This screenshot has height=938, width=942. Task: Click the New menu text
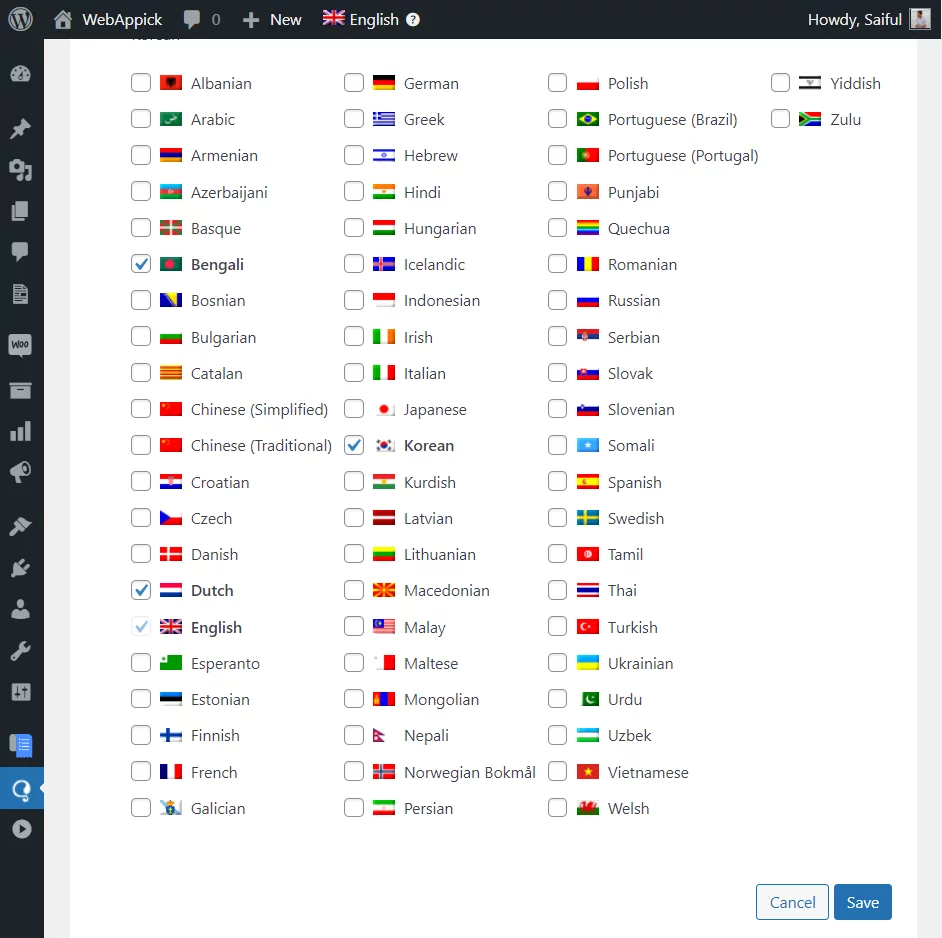pos(285,20)
